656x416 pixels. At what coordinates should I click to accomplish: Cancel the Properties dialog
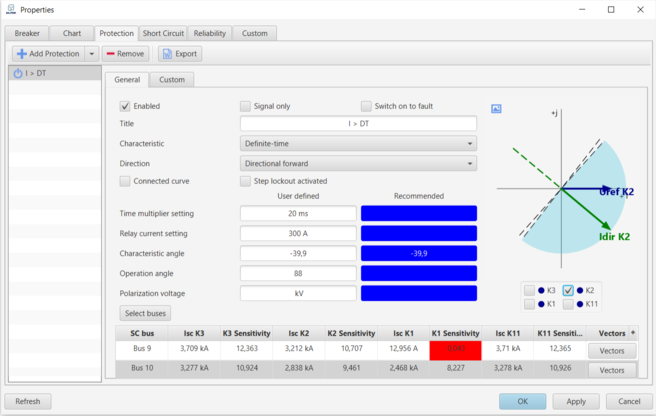coord(629,401)
